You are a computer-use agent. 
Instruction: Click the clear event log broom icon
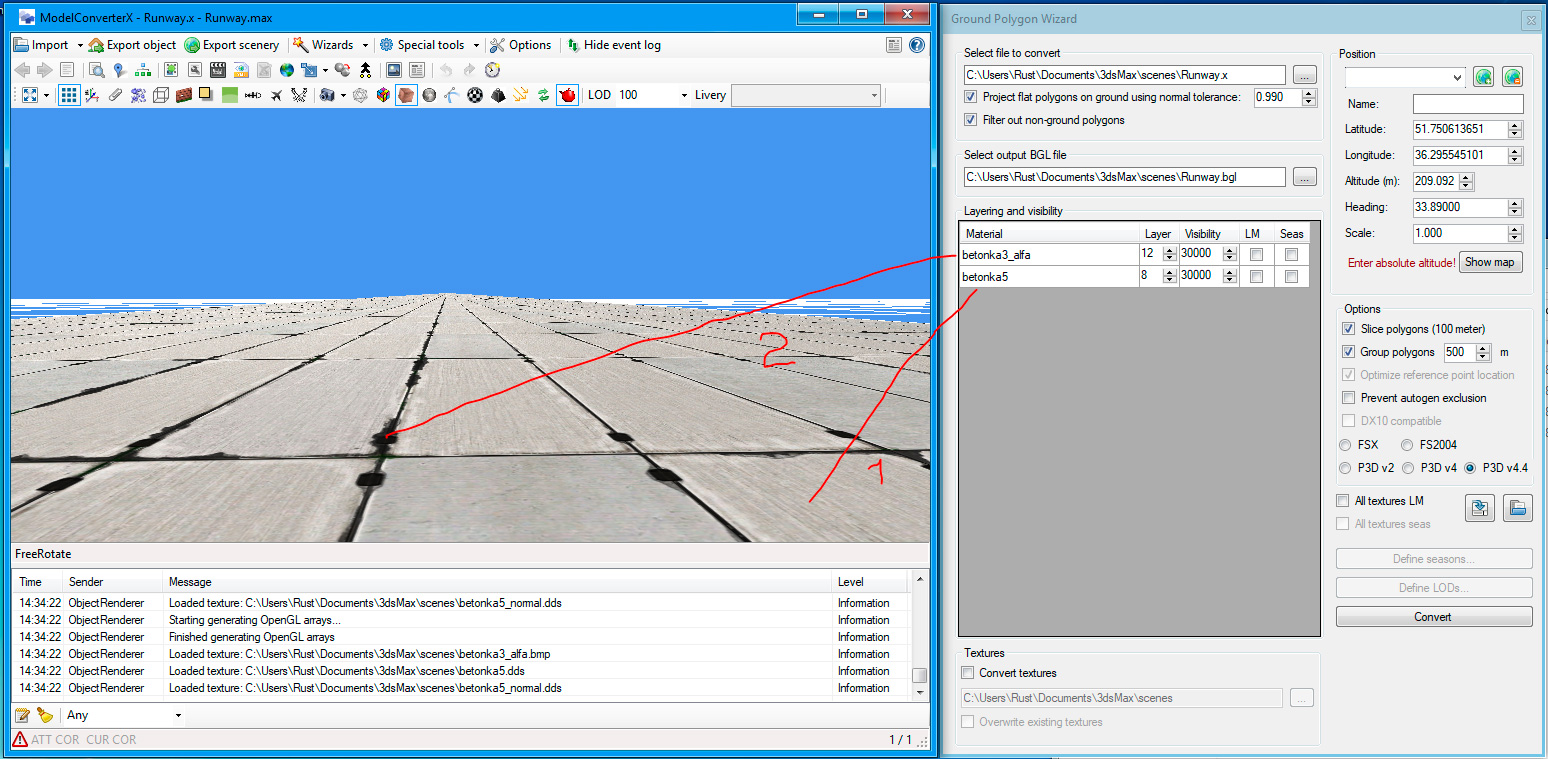click(x=45, y=715)
